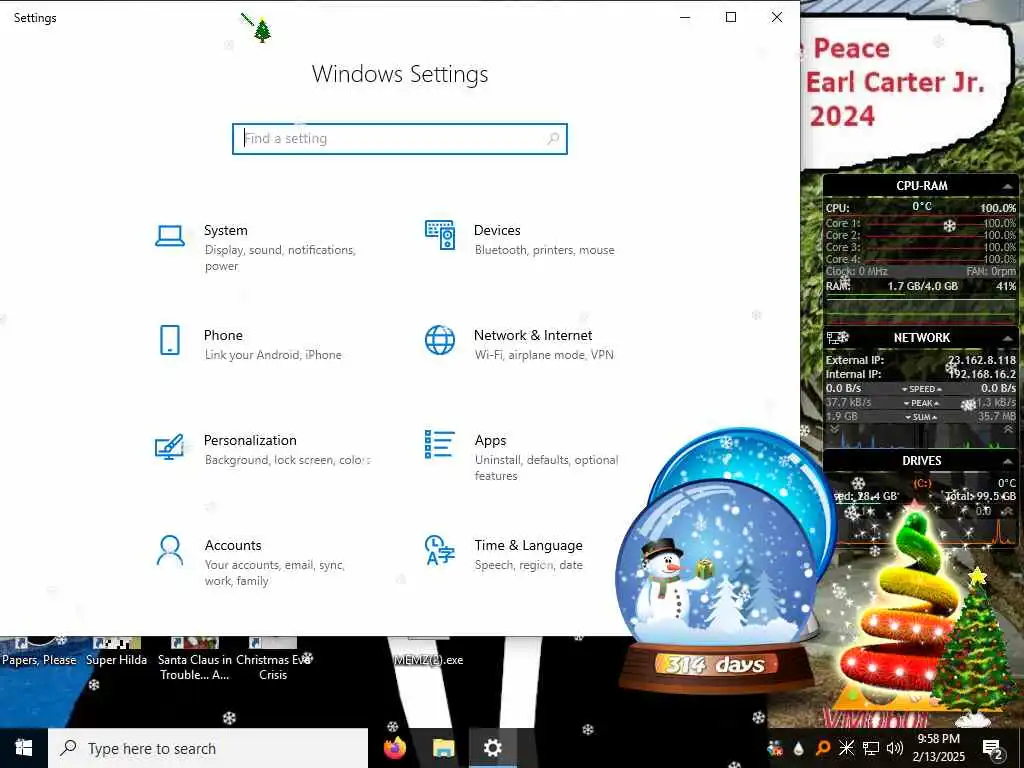Click the CPU 100.0% usage reading
1024x768 pixels.
click(x=998, y=208)
